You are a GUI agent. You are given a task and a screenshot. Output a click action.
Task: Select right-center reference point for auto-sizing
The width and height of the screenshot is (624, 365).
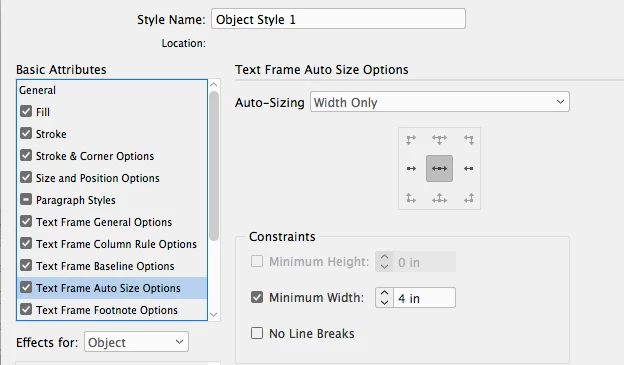click(x=468, y=169)
